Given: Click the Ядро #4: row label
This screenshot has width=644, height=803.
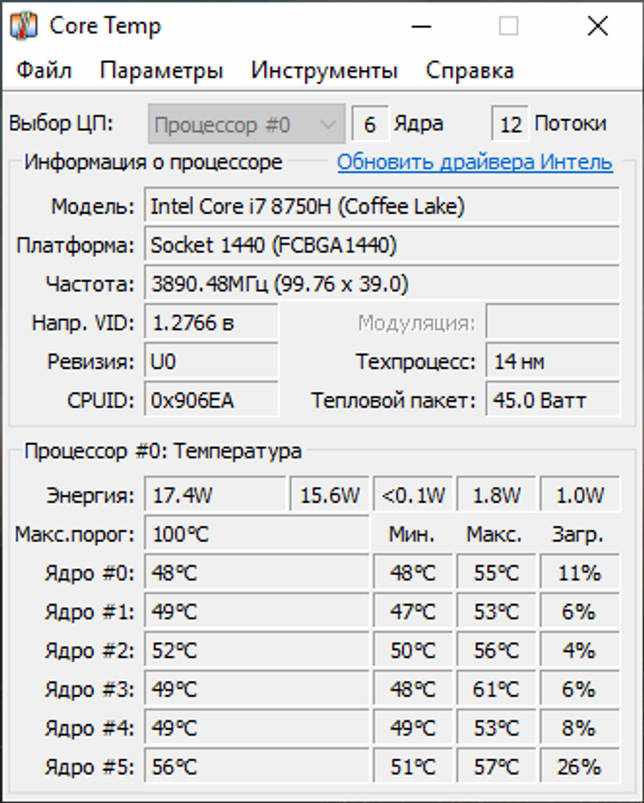Looking at the screenshot, I should pos(90,728).
